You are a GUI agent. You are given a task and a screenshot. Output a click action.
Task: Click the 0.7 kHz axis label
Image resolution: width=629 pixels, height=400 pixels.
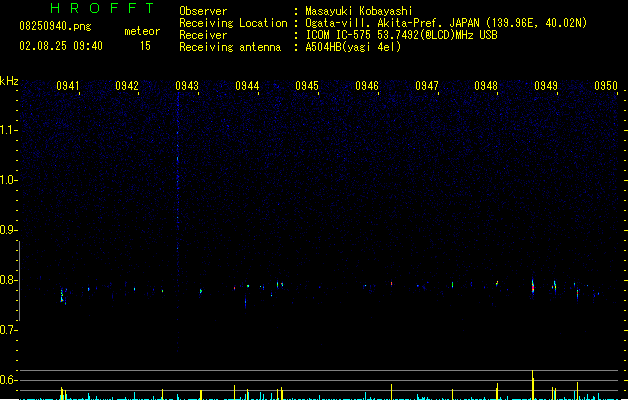pyautogui.click(x=8, y=330)
